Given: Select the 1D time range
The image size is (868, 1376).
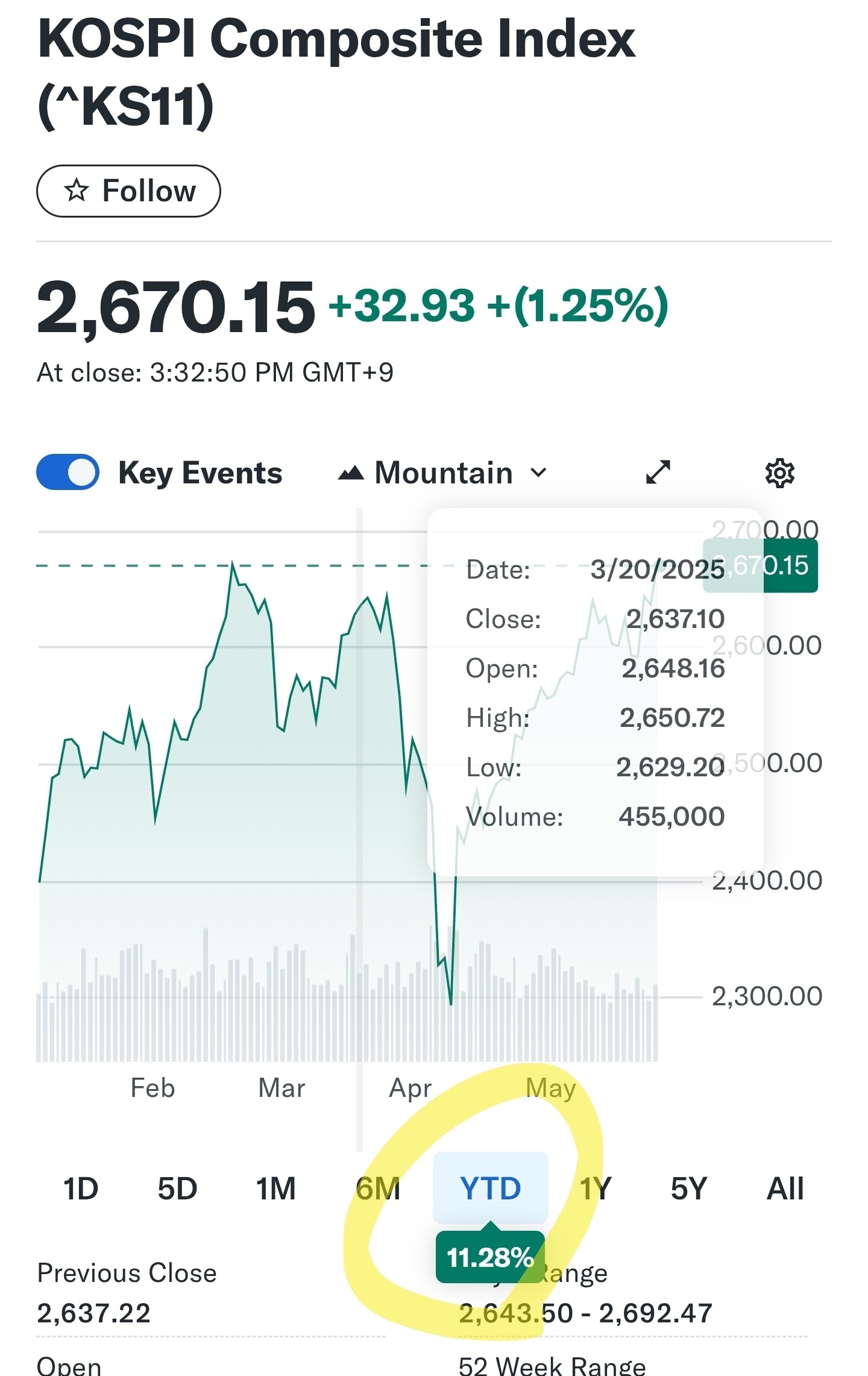Looking at the screenshot, I should 81,1189.
